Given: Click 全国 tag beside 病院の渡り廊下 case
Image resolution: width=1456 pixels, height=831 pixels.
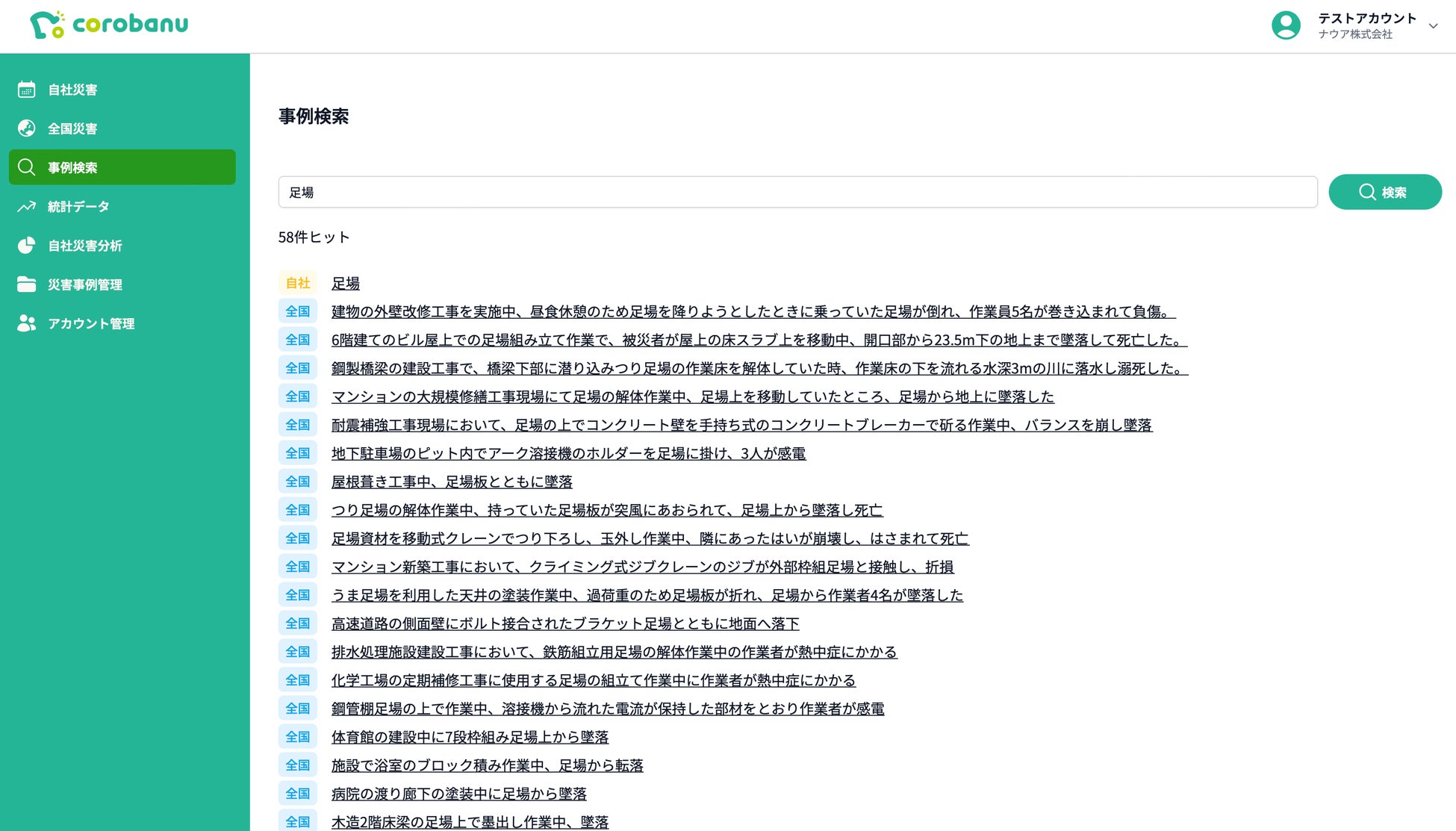Looking at the screenshot, I should point(297,794).
